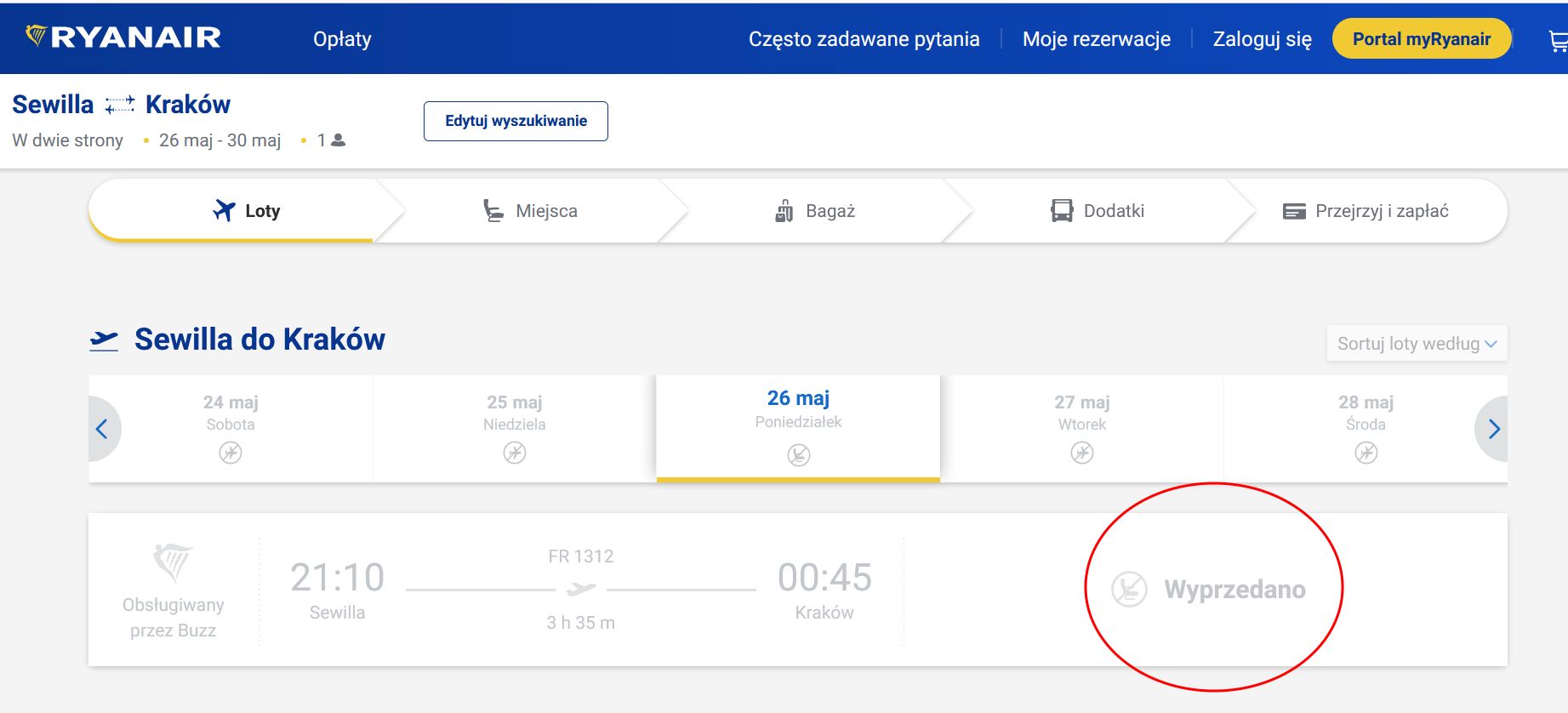
Task: Click no-flight icon under 25 maj
Action: 515,453
